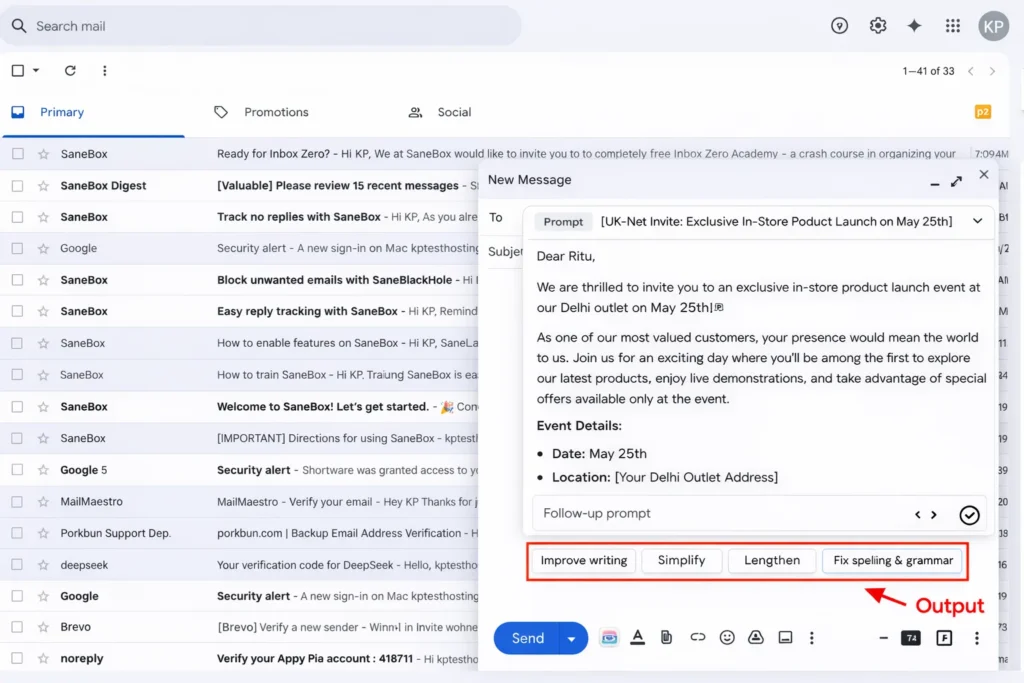Open the Send options dropdown arrow
Viewport: 1024px width, 683px height.
[x=572, y=639]
